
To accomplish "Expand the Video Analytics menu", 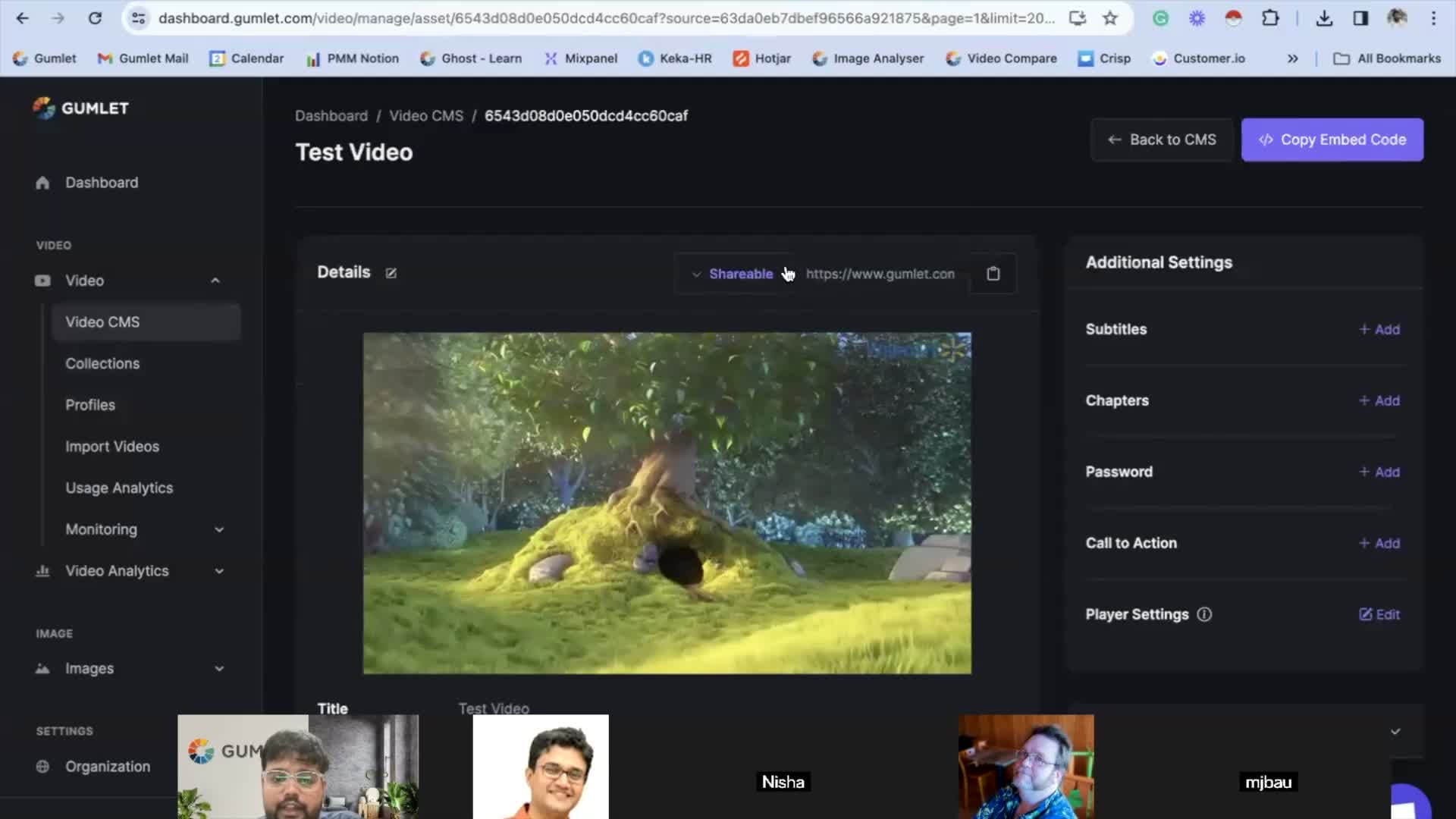I will click(219, 571).
